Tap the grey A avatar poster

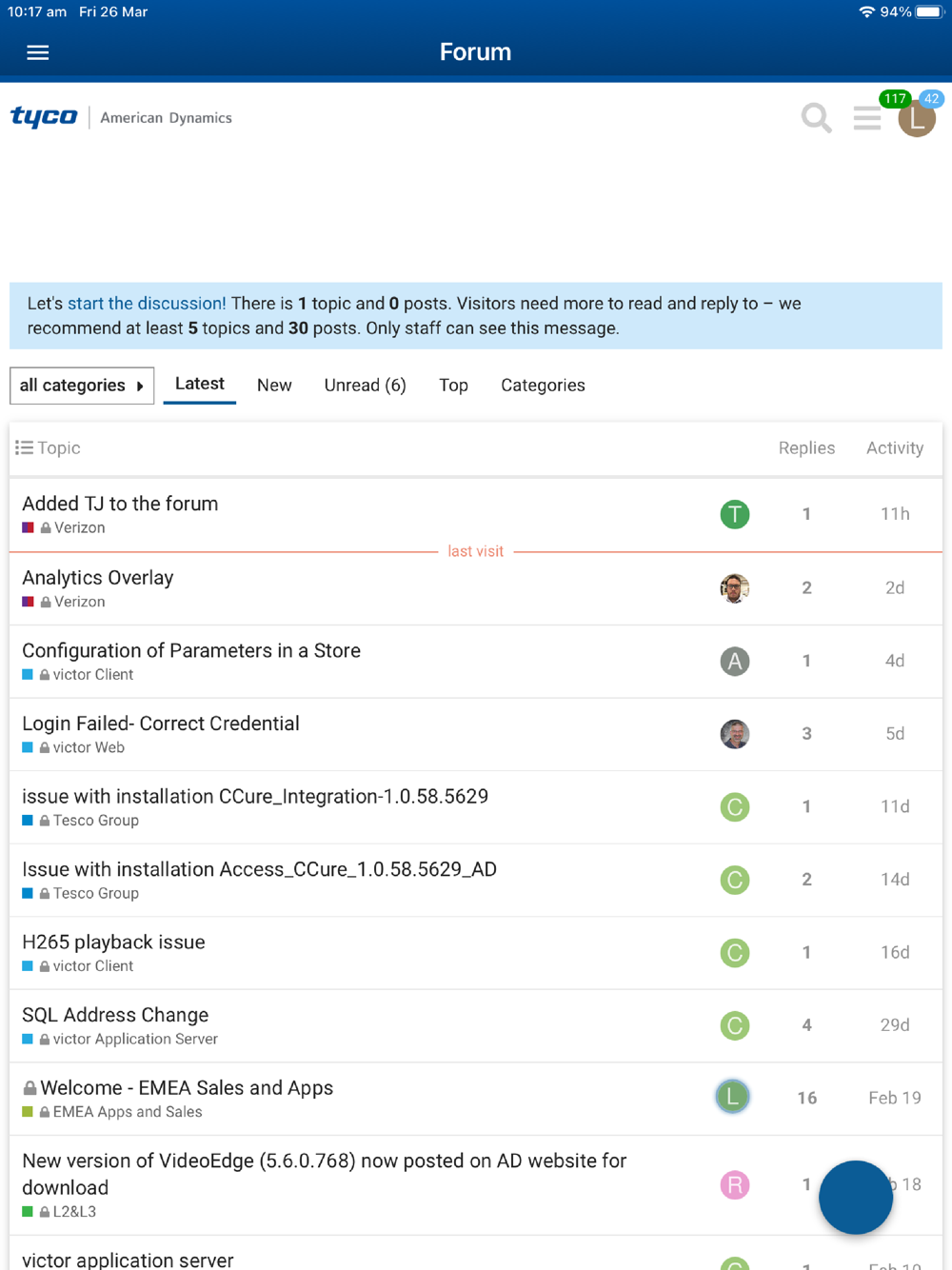point(734,661)
